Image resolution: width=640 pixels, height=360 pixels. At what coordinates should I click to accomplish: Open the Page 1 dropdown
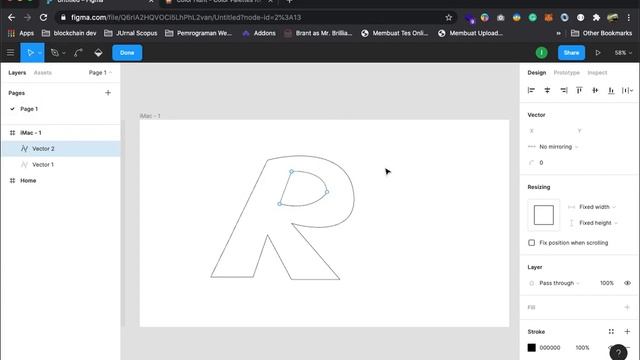[x=100, y=73]
